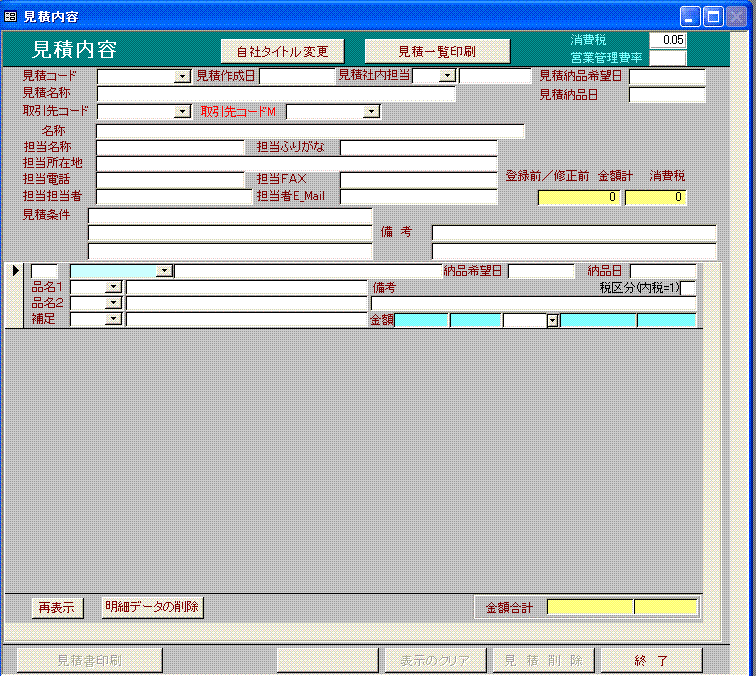Click the detail row 納品希望日 field

coord(541,271)
